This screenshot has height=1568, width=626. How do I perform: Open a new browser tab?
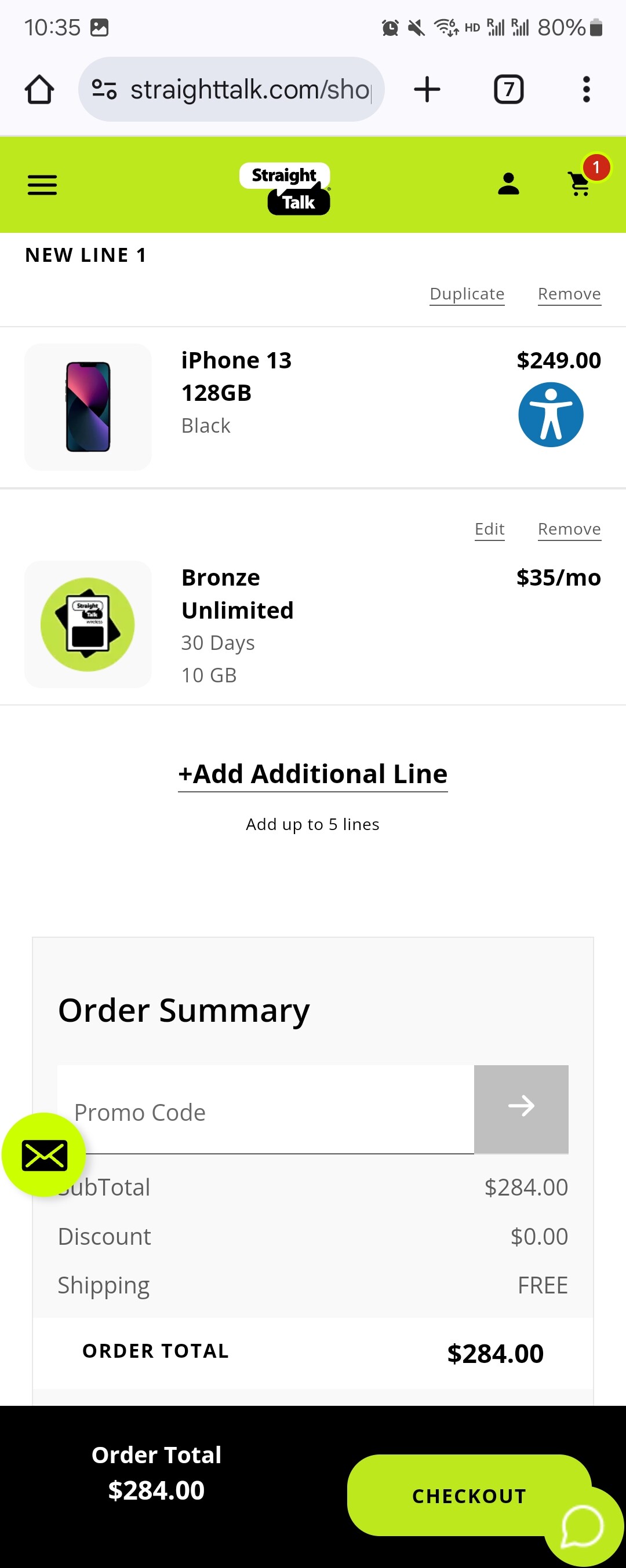point(427,89)
